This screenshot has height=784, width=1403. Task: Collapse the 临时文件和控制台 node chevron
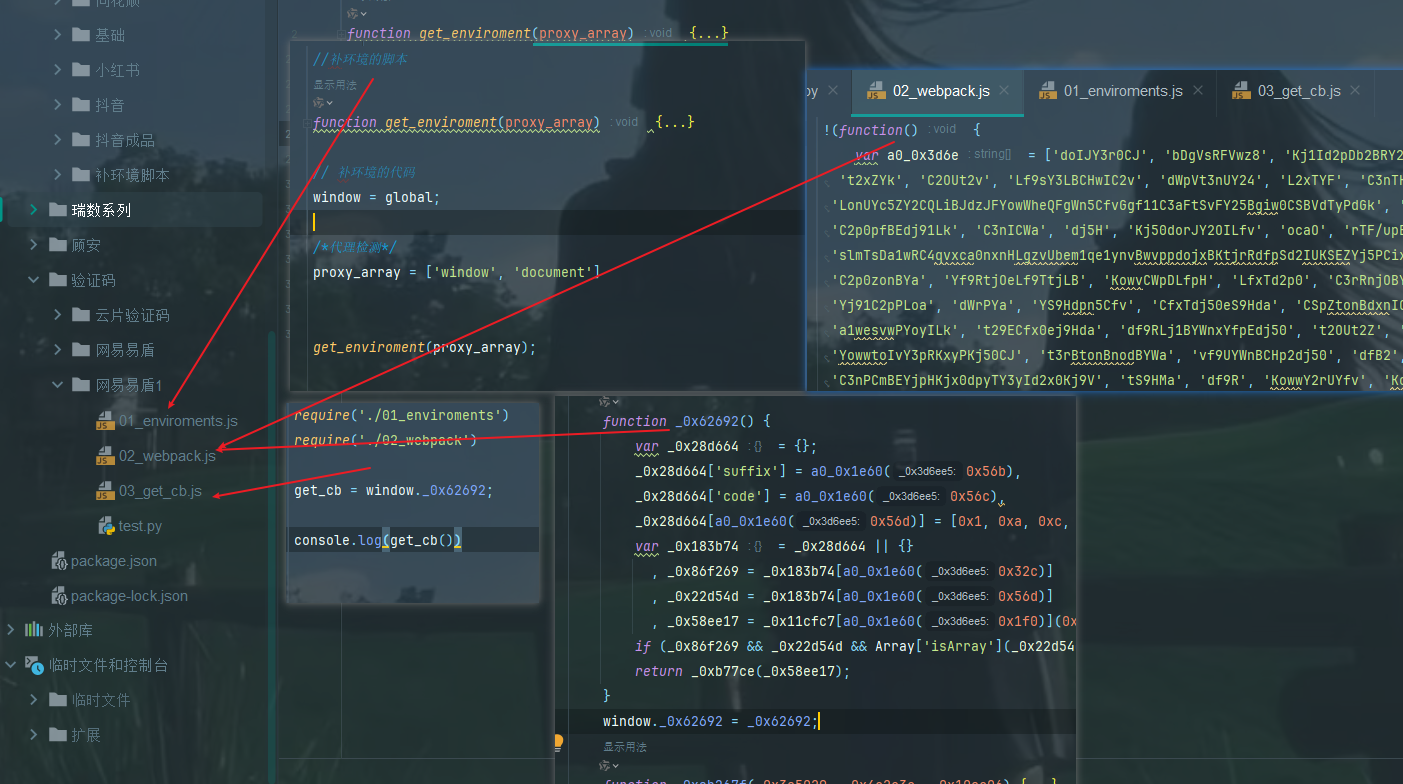pyautogui.click(x=11, y=665)
